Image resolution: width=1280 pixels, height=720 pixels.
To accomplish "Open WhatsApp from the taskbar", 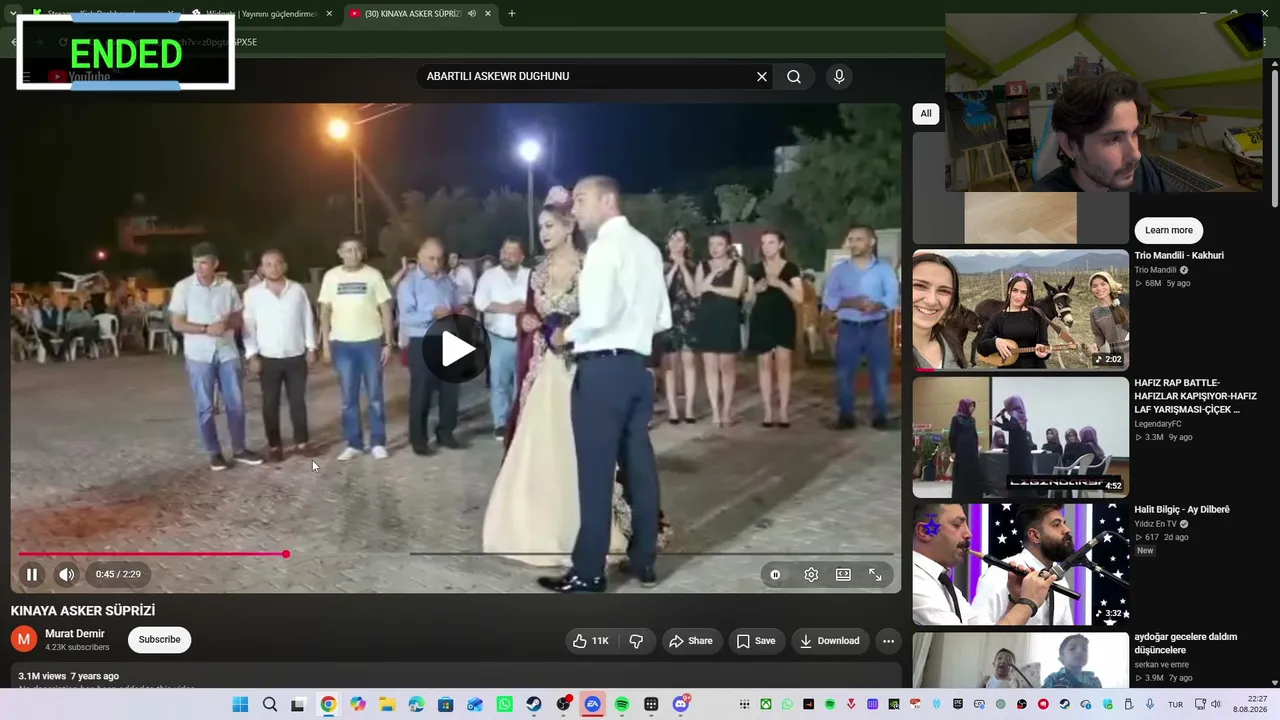I will pyautogui.click(x=505, y=705).
